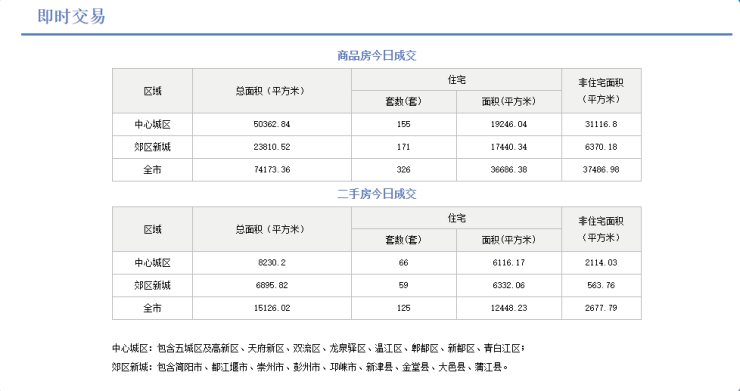
Task: Select 中心城区 row label in 二手房 table
Action: pyautogui.click(x=152, y=263)
